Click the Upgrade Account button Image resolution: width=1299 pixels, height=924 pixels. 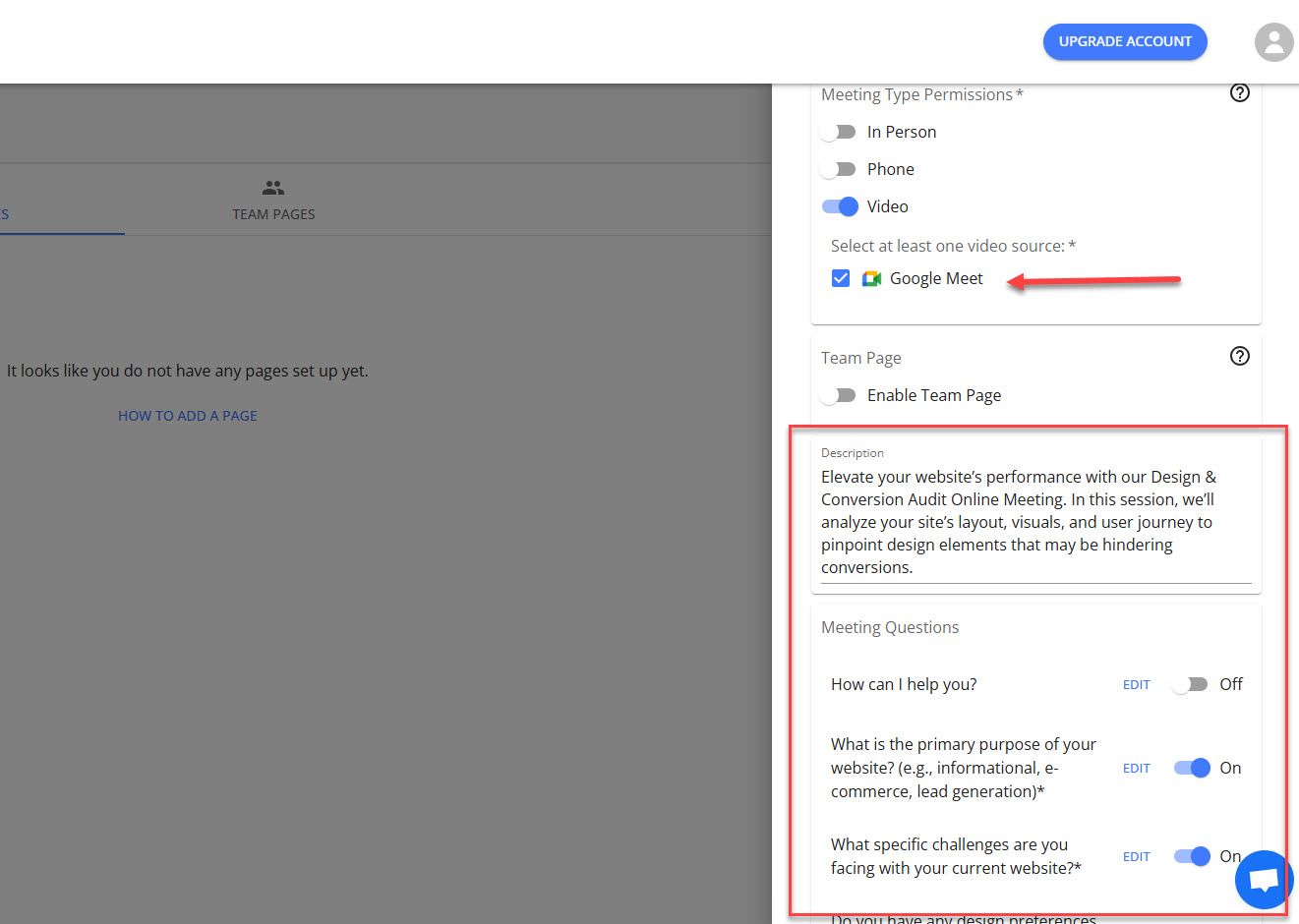coord(1125,41)
